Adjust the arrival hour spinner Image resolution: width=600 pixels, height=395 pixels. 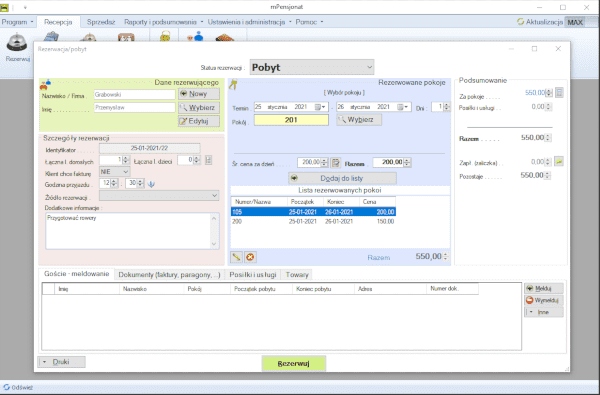(x=114, y=183)
